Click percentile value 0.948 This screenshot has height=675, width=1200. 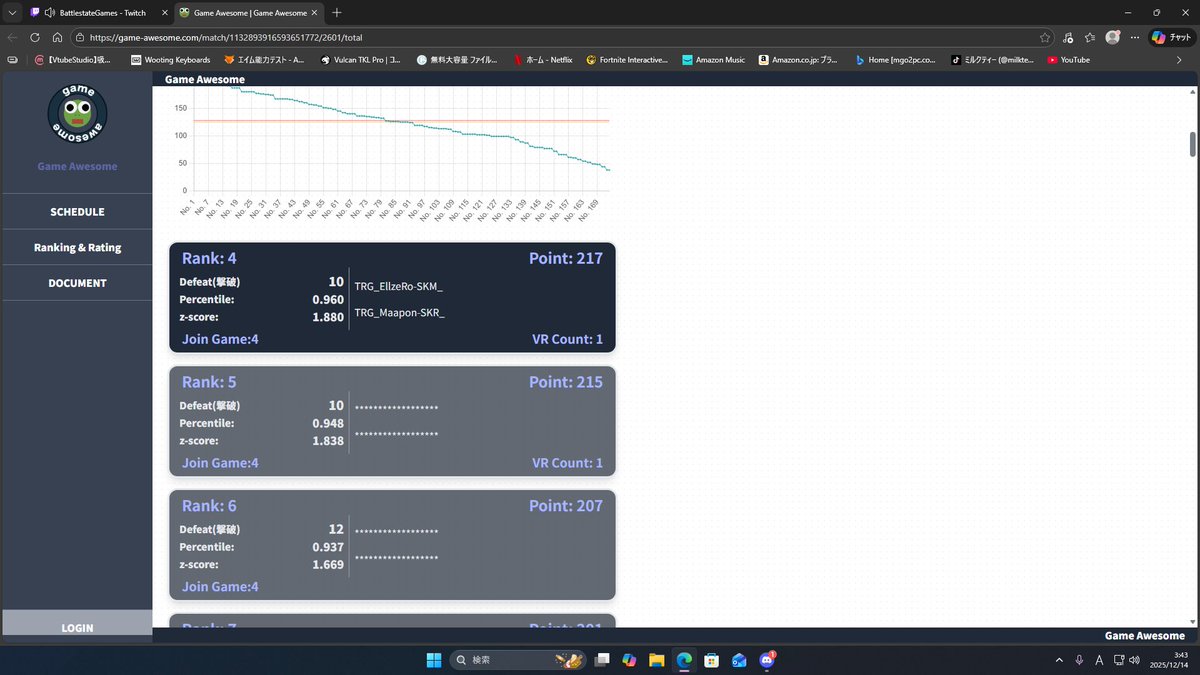tap(328, 423)
